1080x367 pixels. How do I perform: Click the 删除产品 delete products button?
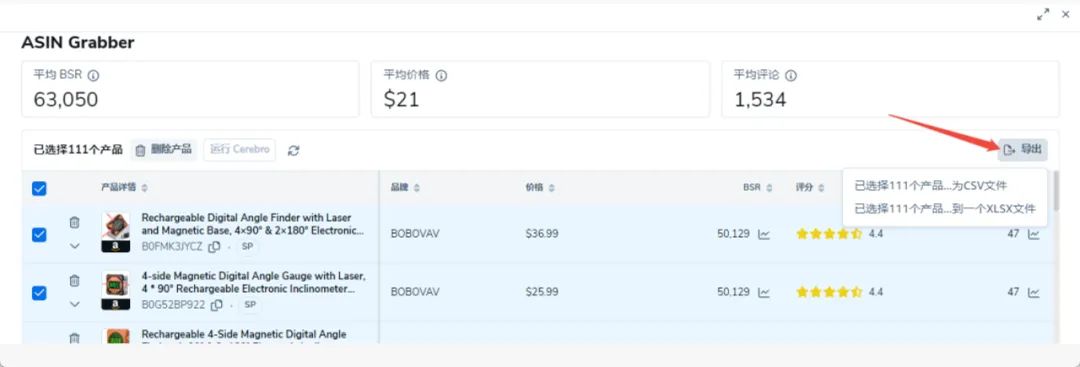coord(164,149)
